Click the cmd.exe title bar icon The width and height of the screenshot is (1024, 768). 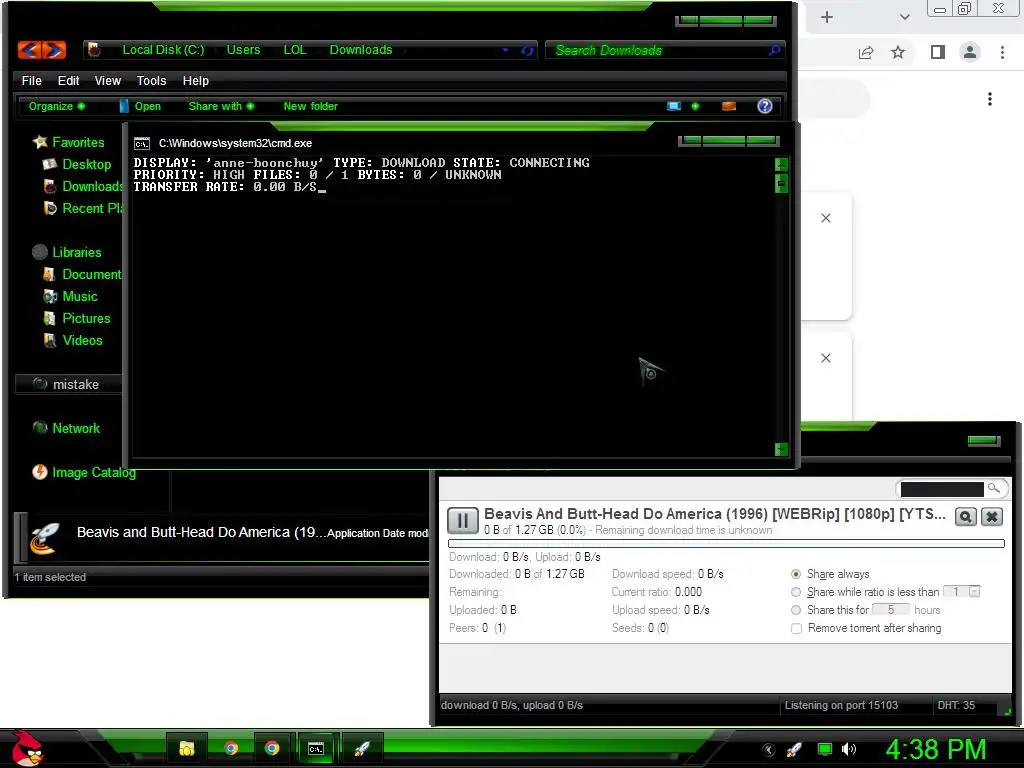tap(142, 144)
